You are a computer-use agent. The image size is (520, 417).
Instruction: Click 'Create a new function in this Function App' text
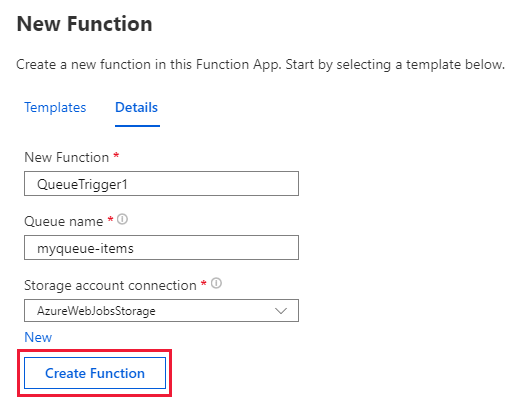tap(148, 64)
